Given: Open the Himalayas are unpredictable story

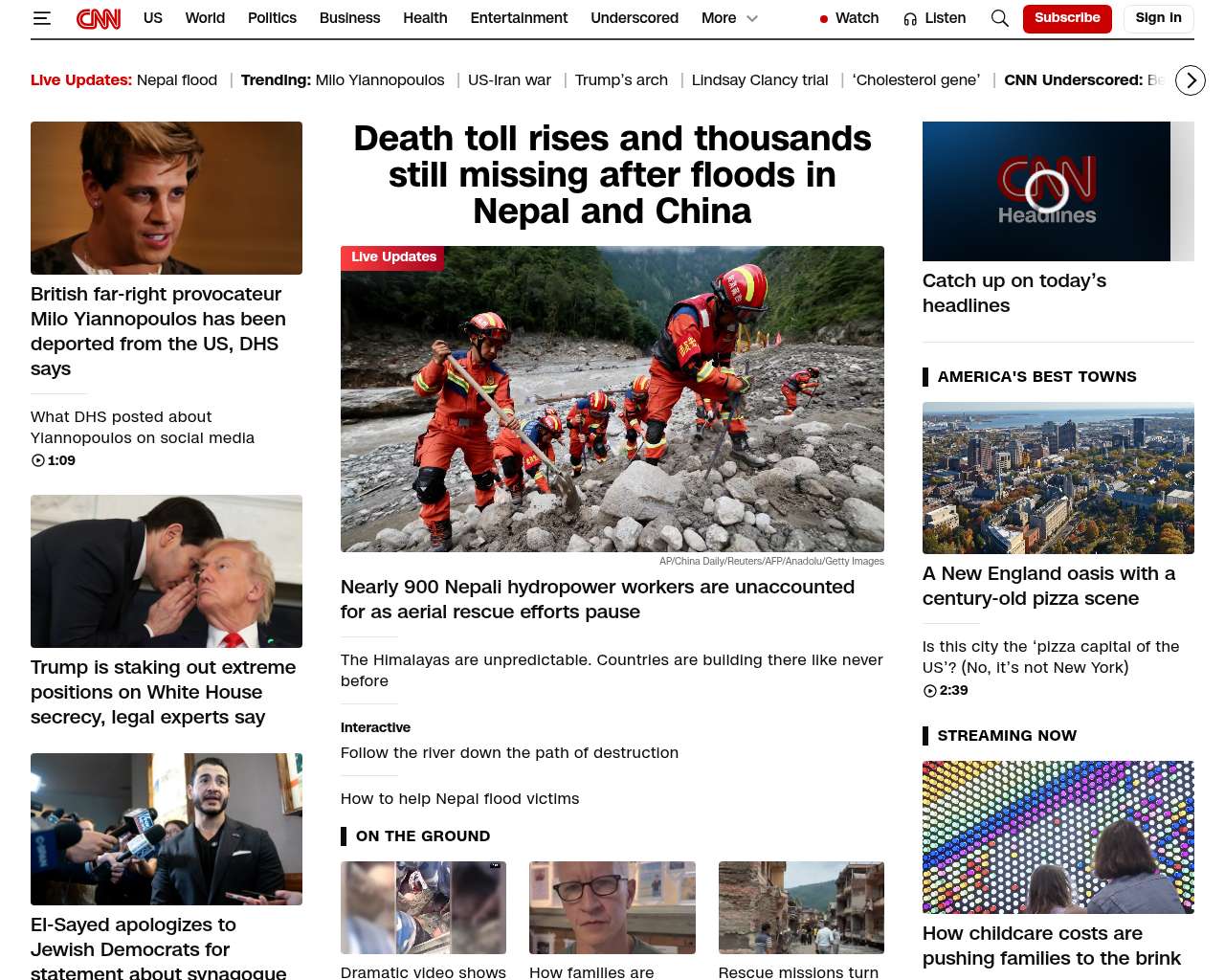Looking at the screenshot, I should pyautogui.click(x=612, y=670).
